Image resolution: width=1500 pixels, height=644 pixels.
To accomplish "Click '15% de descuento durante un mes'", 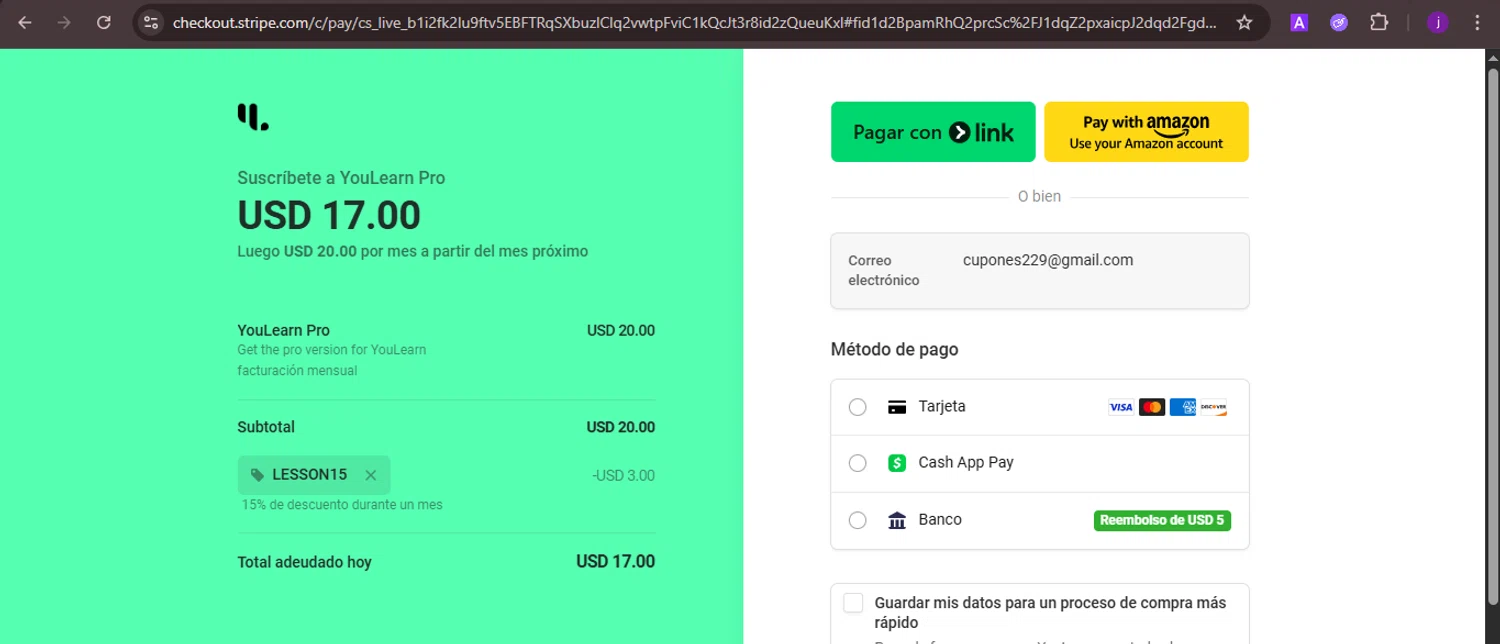I will [342, 504].
